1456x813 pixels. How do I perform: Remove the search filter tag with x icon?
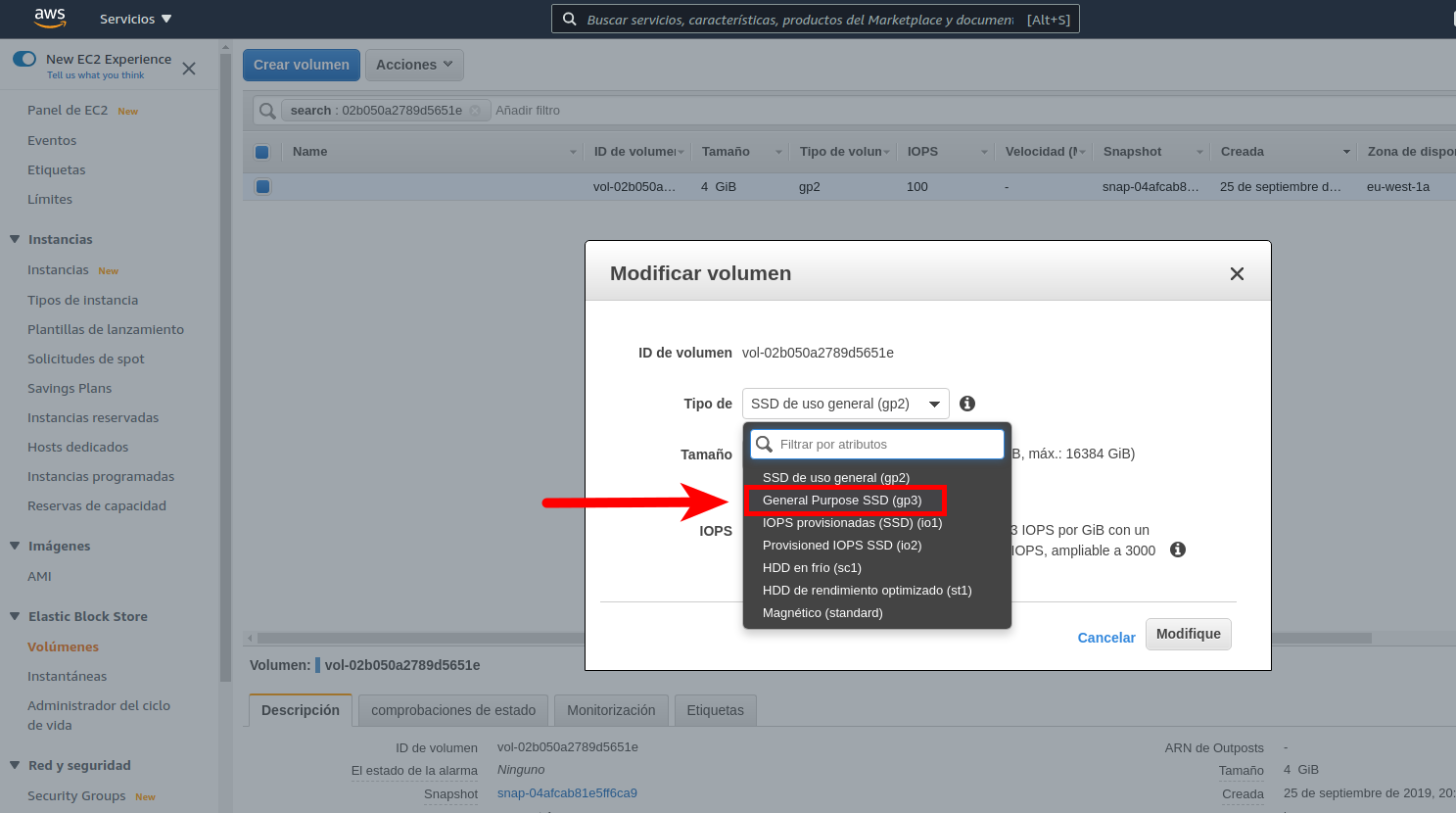pos(475,111)
